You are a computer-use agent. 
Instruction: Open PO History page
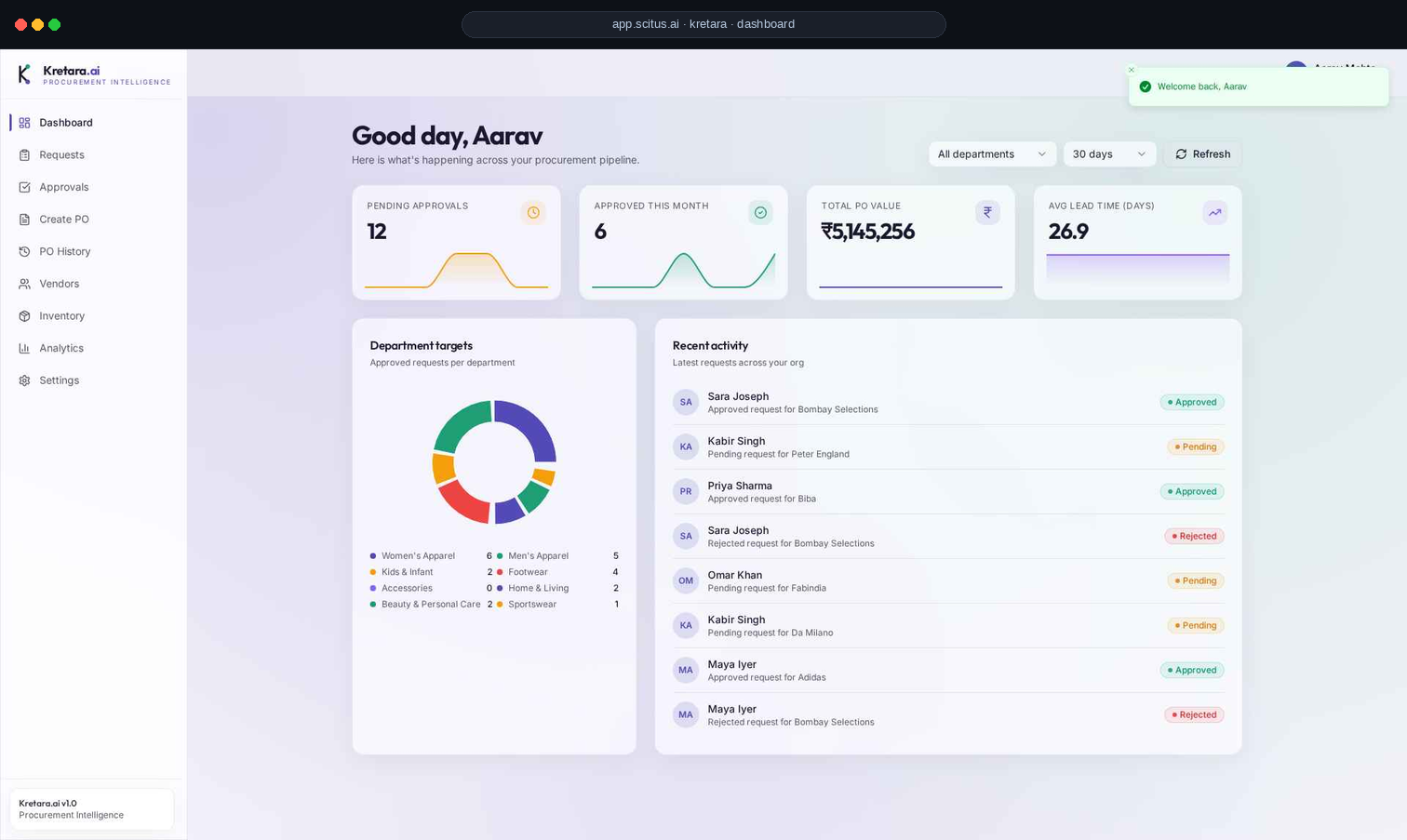click(93, 252)
